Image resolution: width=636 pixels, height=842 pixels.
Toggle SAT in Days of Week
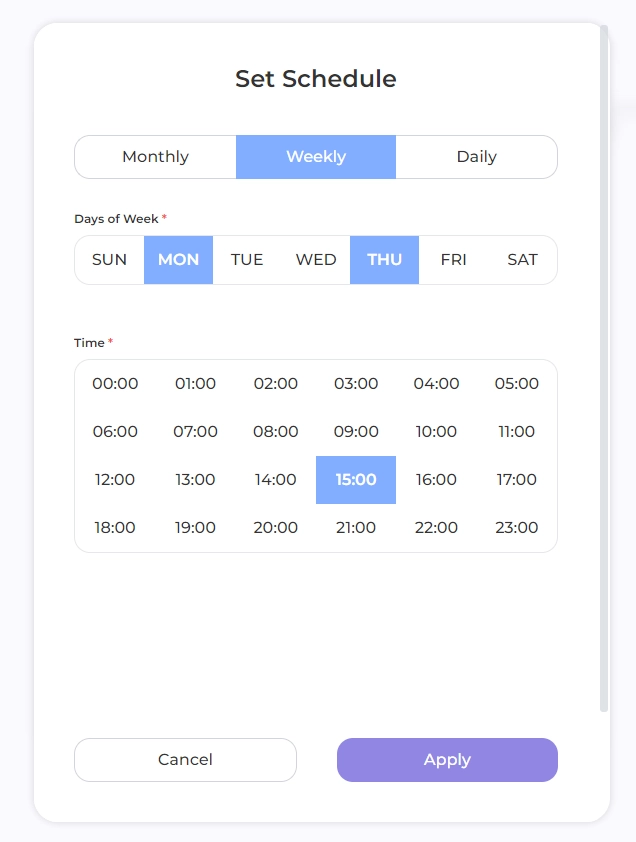[522, 260]
